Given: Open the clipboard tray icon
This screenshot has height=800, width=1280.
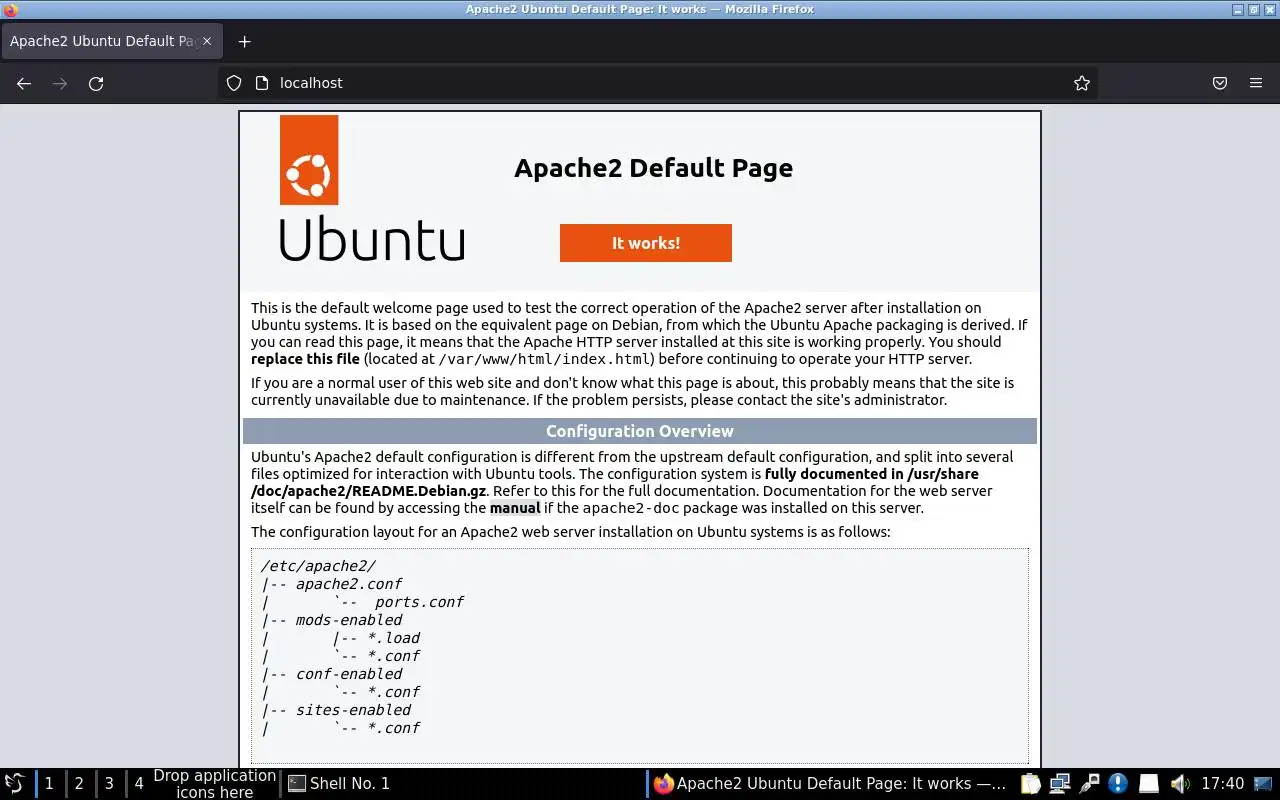Looking at the screenshot, I should [x=1031, y=784].
